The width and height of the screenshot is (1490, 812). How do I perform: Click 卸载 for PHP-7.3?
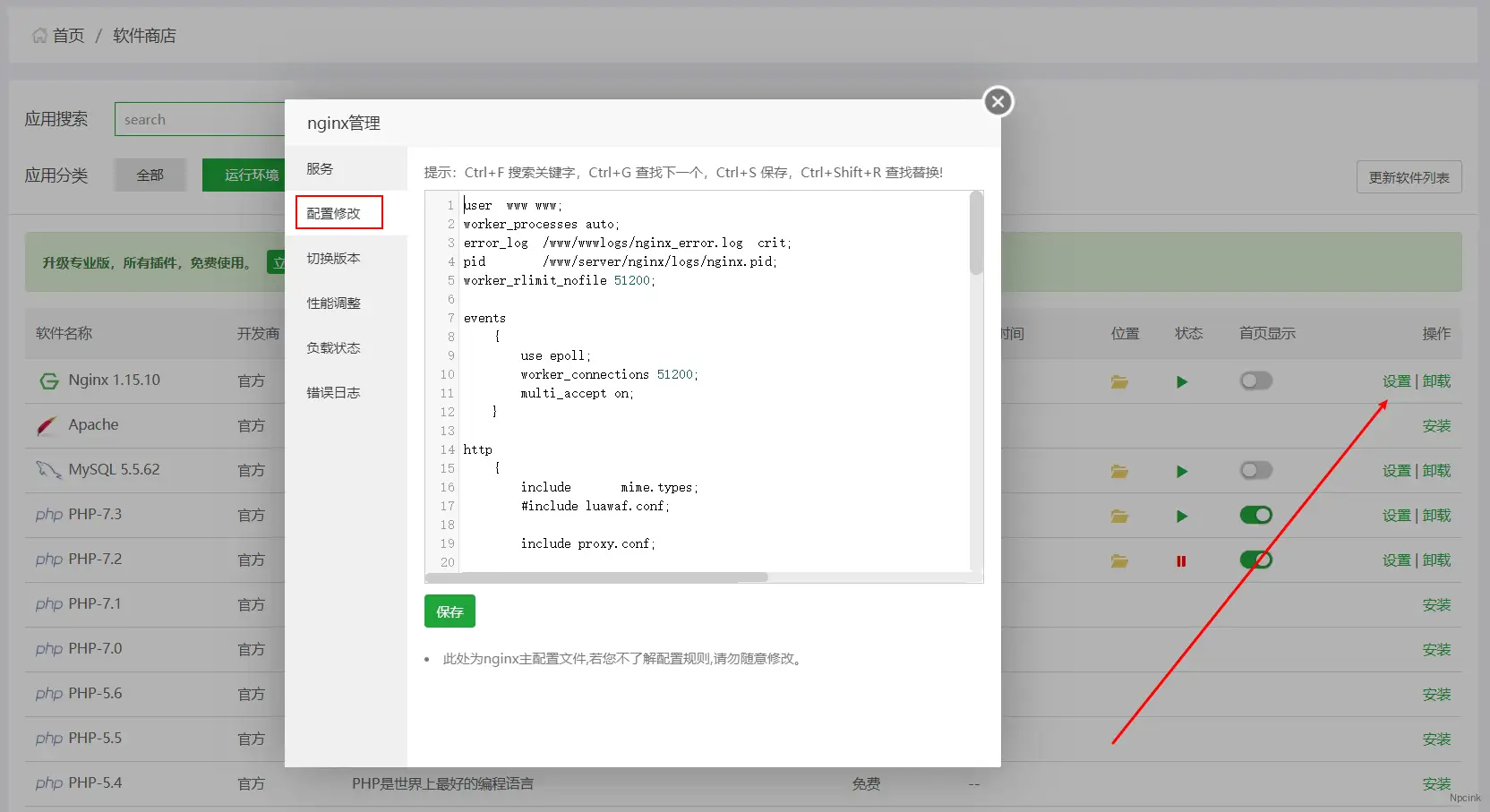coord(1436,516)
